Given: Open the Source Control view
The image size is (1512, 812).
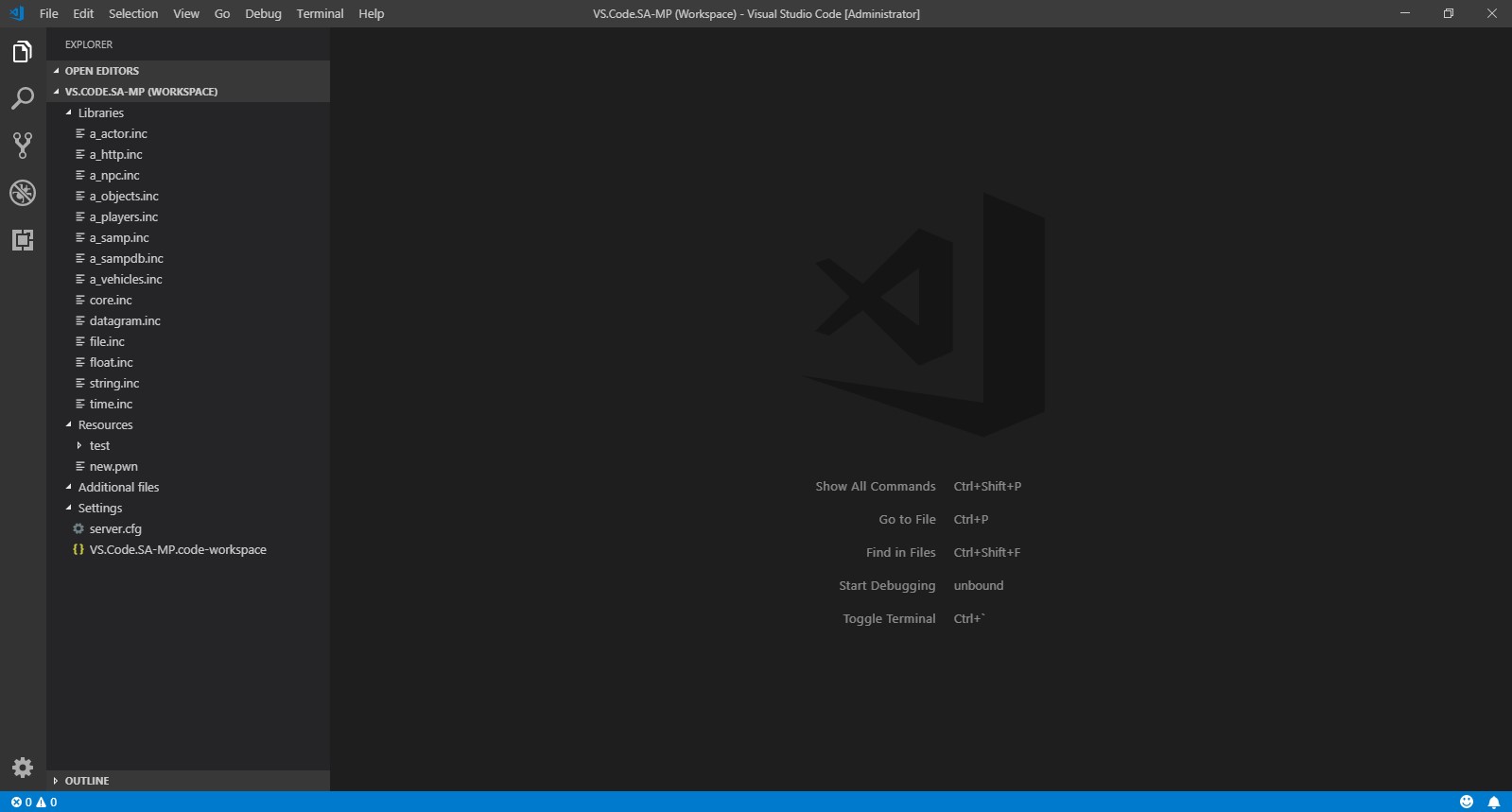Looking at the screenshot, I should pyautogui.click(x=23, y=146).
